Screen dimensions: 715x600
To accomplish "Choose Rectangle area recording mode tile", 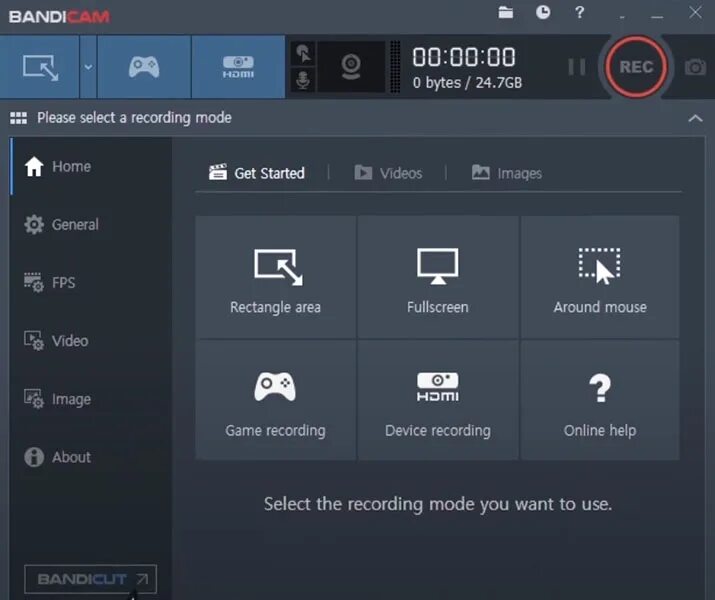I will point(275,277).
